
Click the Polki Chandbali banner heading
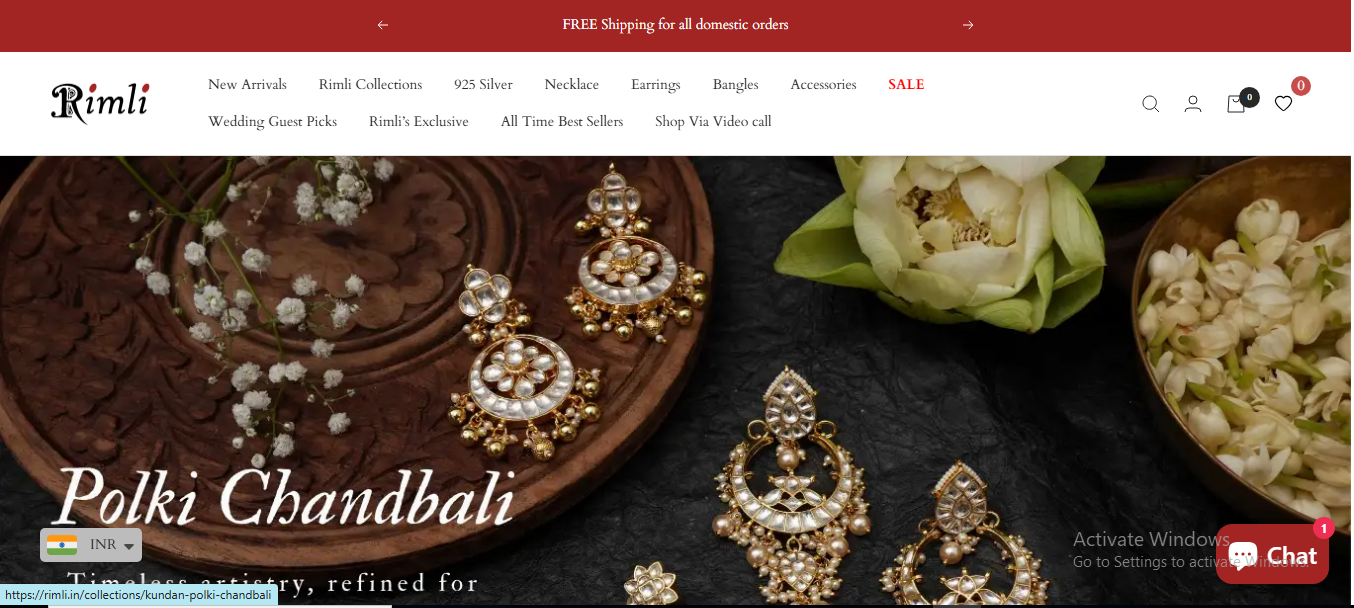[284, 496]
